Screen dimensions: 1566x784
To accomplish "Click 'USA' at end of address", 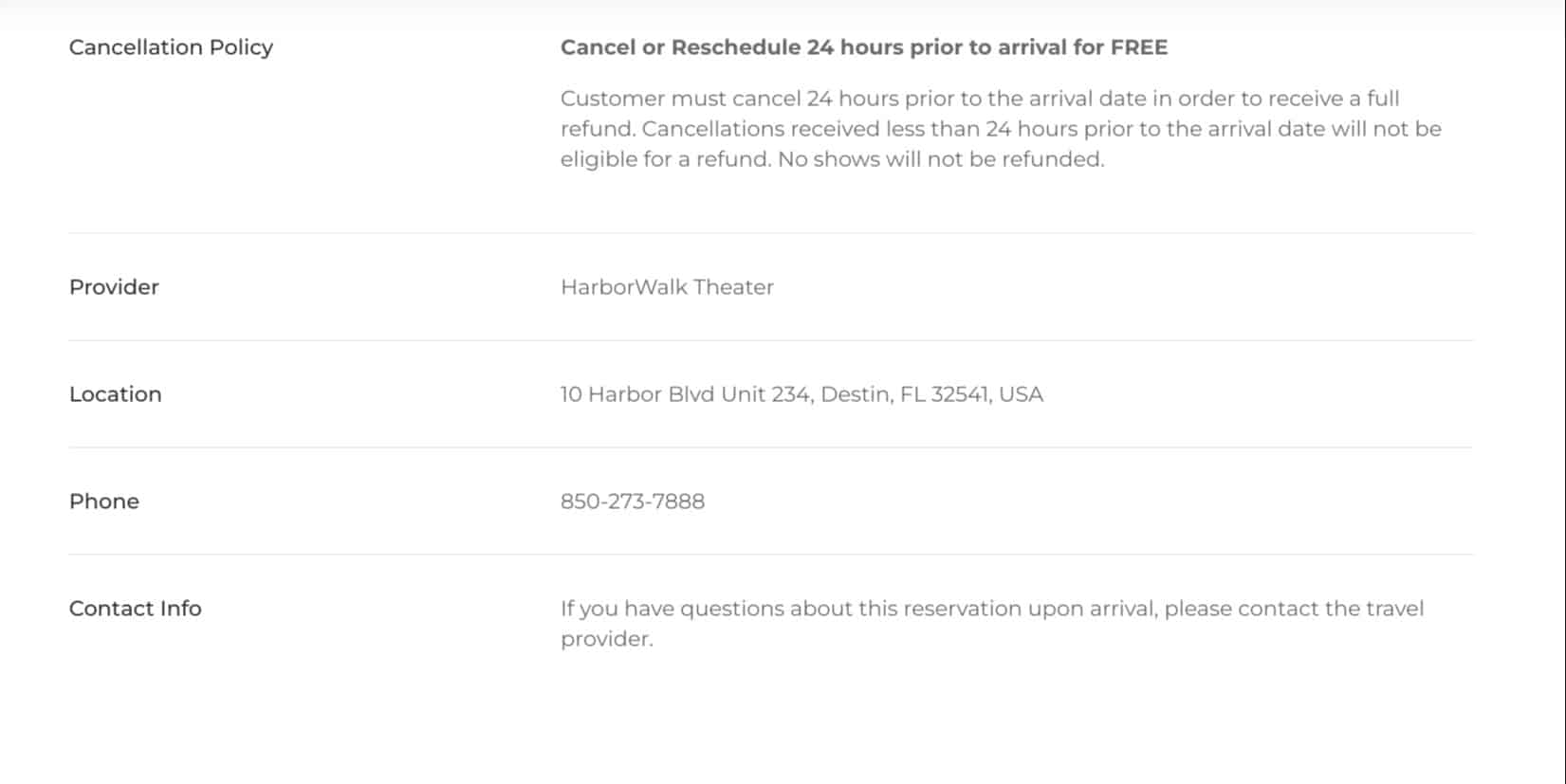I will [1021, 394].
